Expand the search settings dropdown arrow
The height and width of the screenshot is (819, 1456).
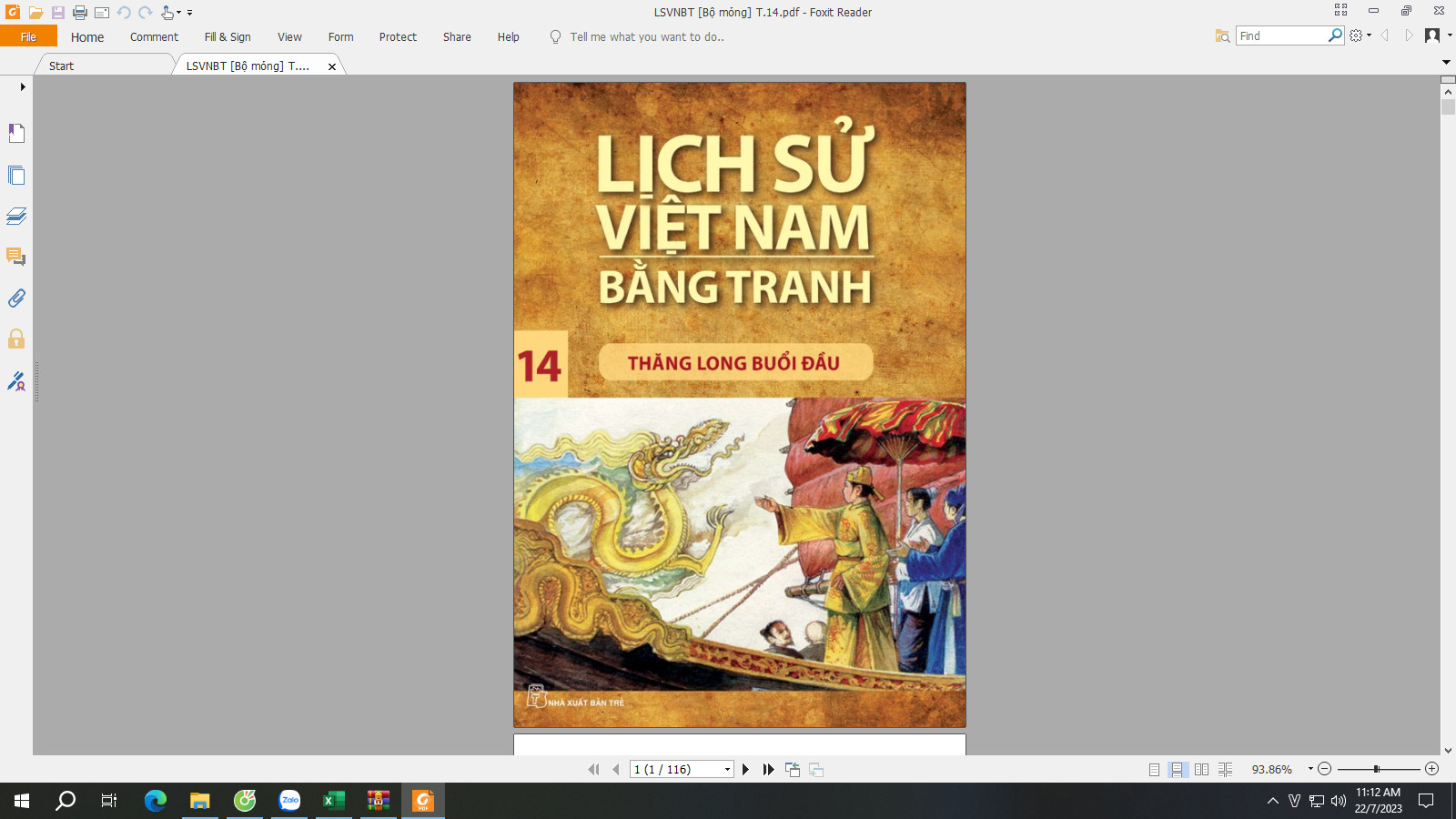click(x=1369, y=35)
